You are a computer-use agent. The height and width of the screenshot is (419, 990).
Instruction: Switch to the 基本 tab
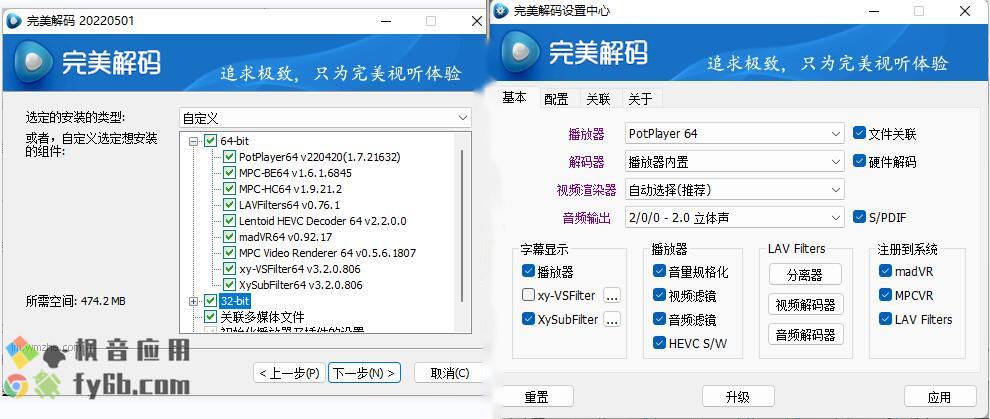[x=514, y=98]
